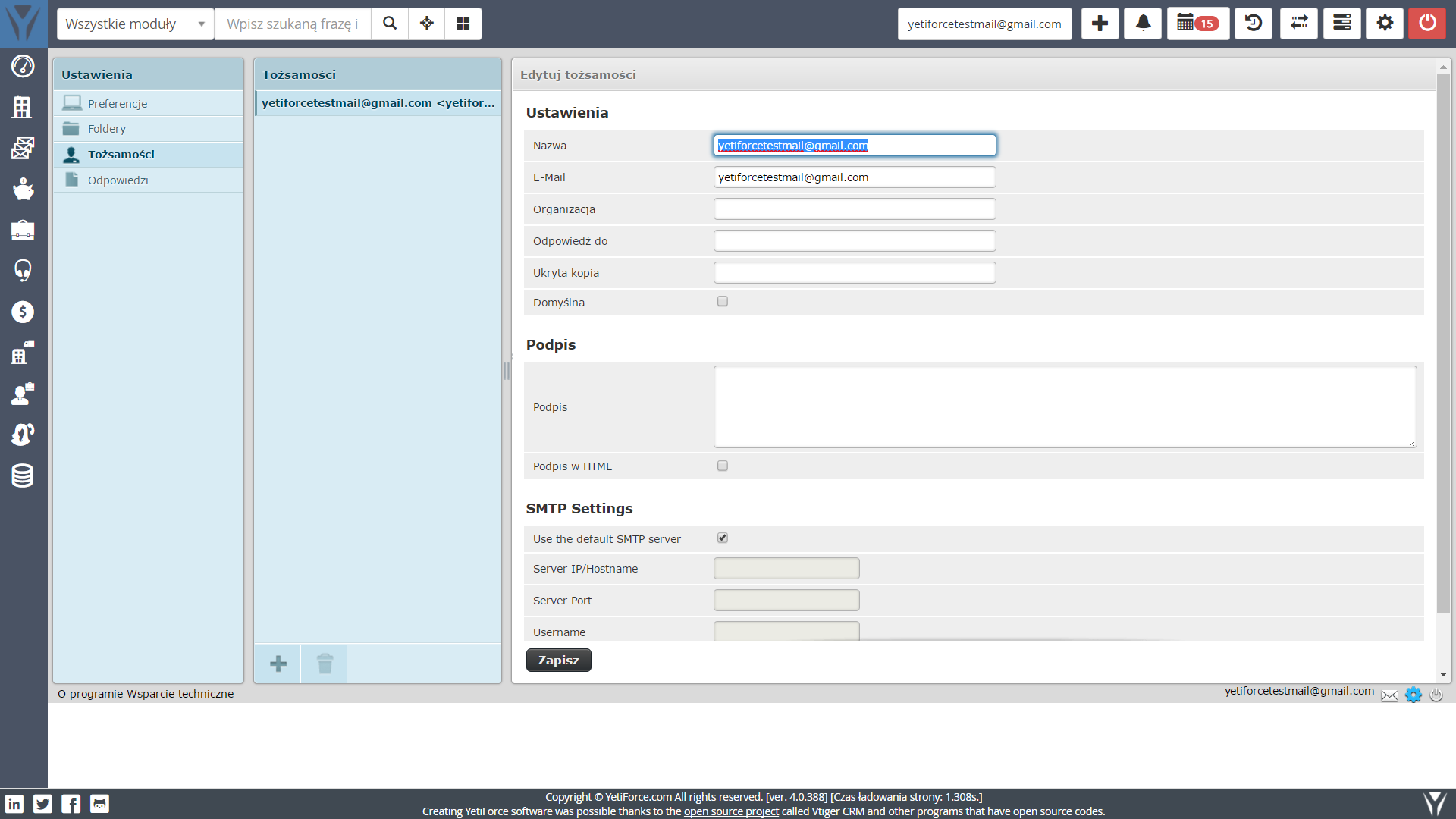Click the power icon in mail footer

(1436, 695)
